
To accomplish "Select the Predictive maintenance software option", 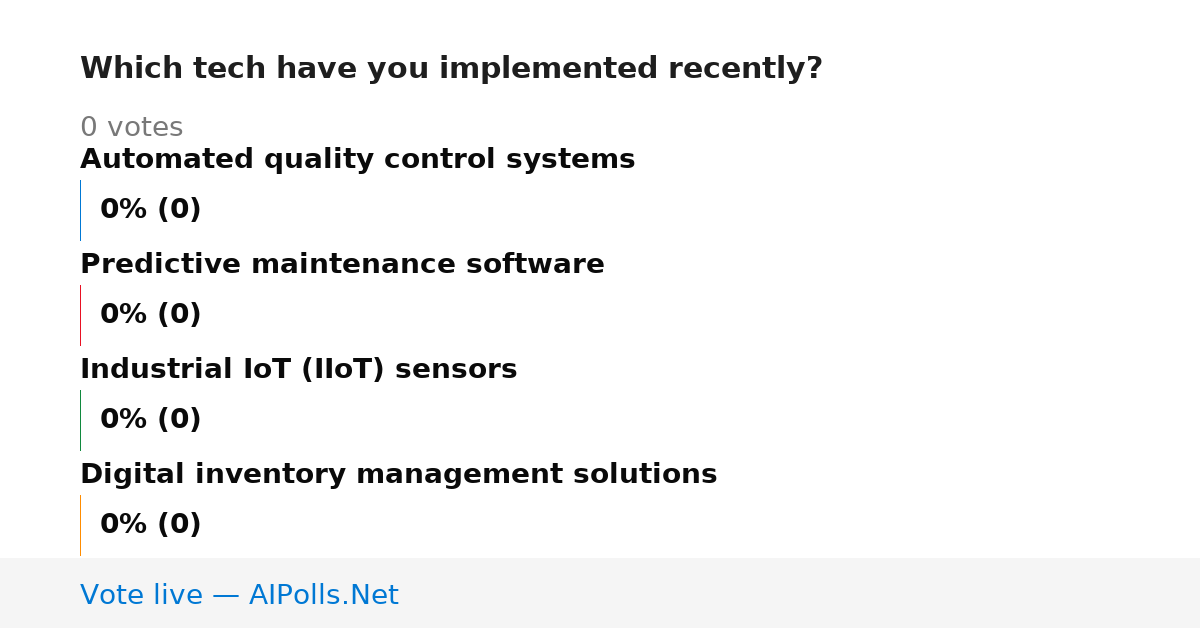I will coord(342,265).
